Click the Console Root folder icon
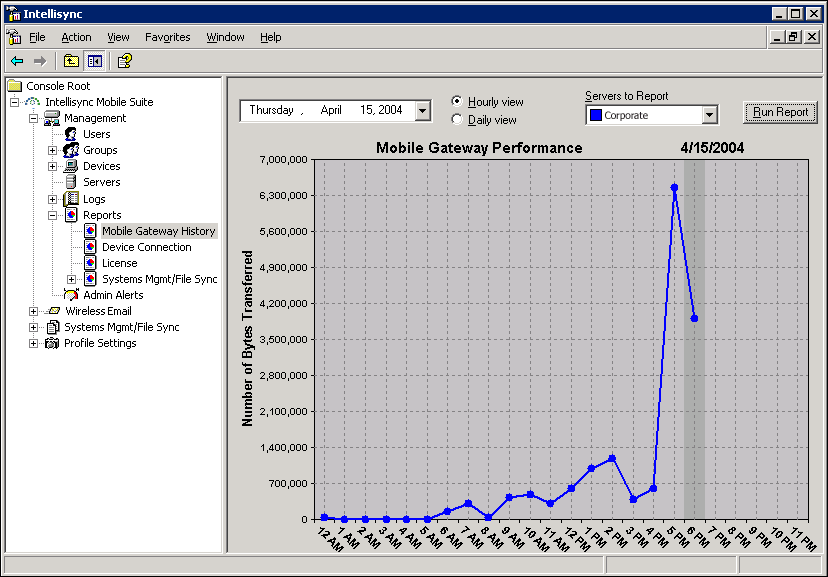Viewport: 828px width, 577px height. click(x=15, y=86)
